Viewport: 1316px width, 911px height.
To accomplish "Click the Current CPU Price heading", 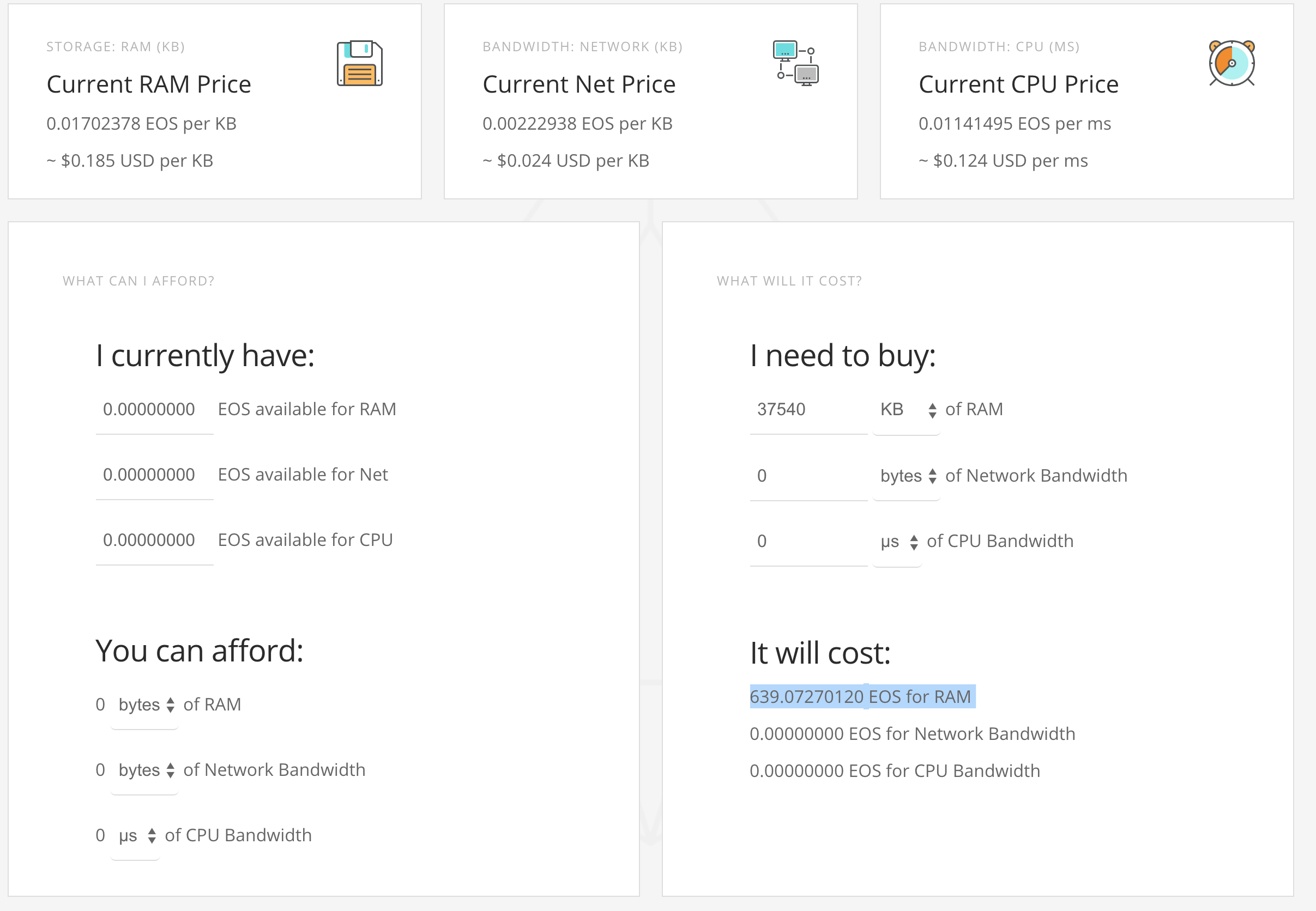I will 1018,84.
